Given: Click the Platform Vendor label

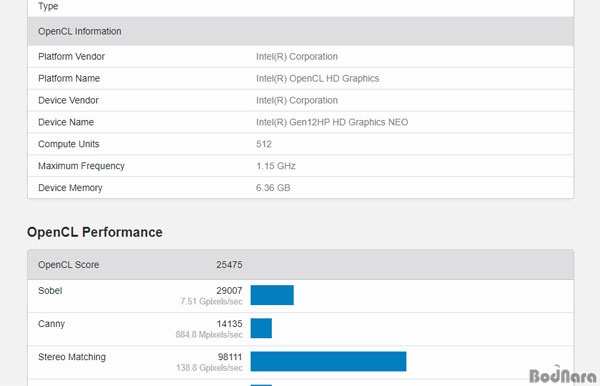Looking at the screenshot, I should click(71, 57).
